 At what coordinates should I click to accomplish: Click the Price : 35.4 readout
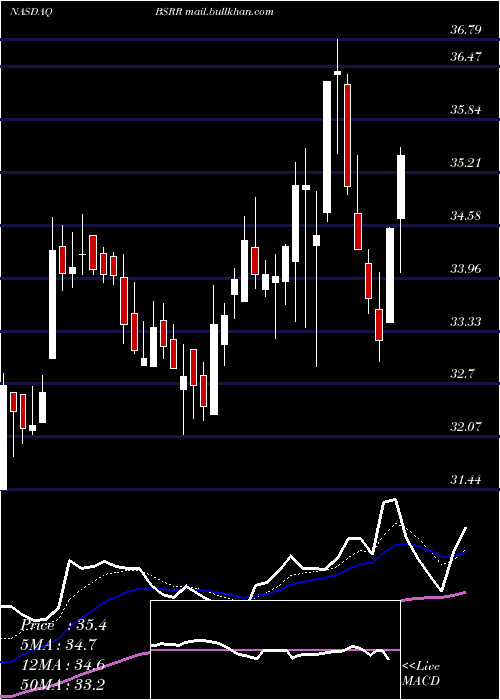click(64, 625)
